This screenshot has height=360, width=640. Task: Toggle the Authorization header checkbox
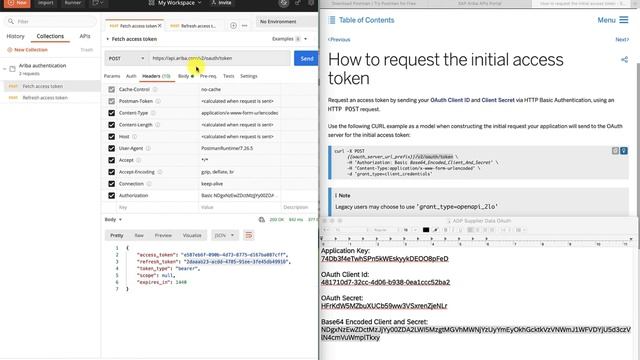(x=111, y=196)
